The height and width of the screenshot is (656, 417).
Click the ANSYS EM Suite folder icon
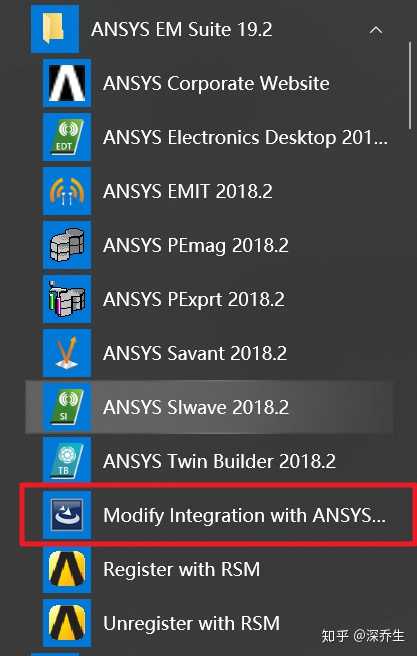tap(55, 29)
